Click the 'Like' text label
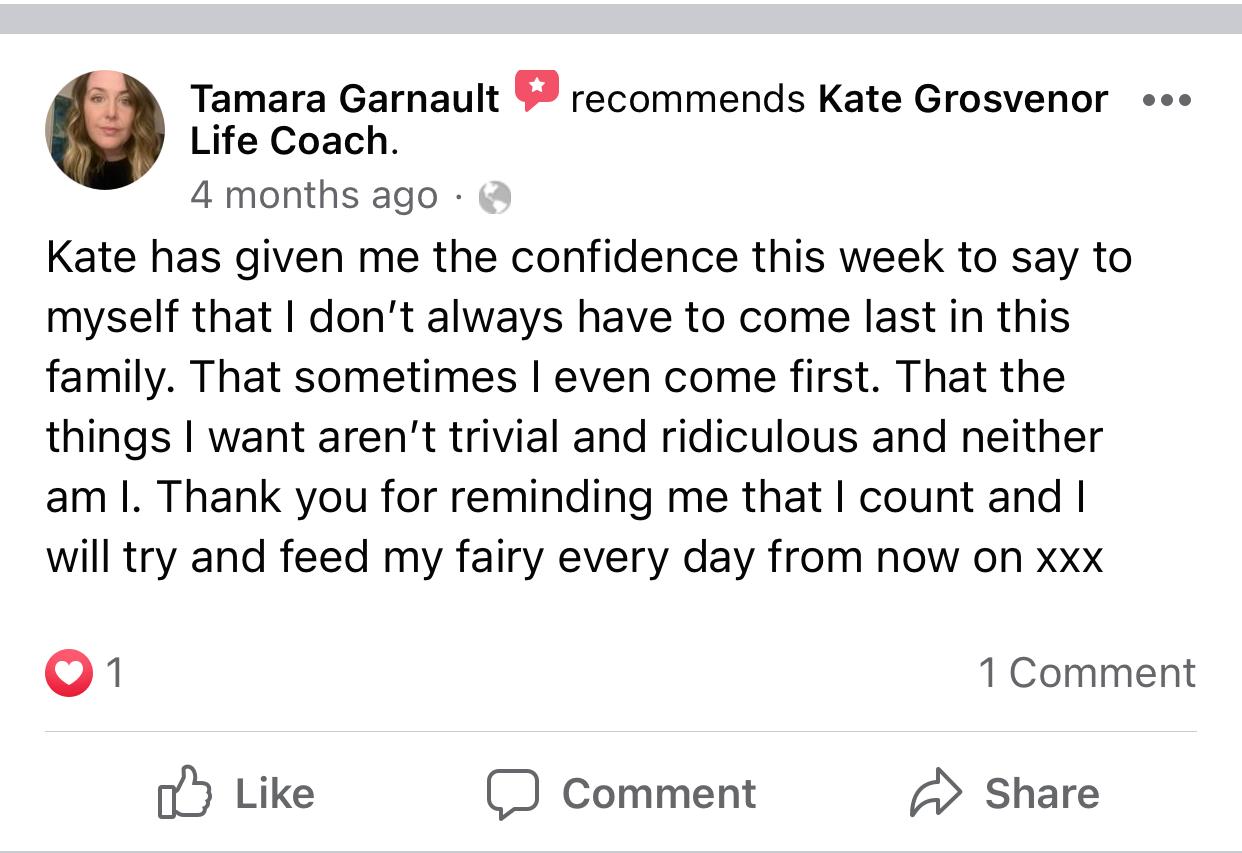Viewport: 1242px width, 853px height. (275, 794)
